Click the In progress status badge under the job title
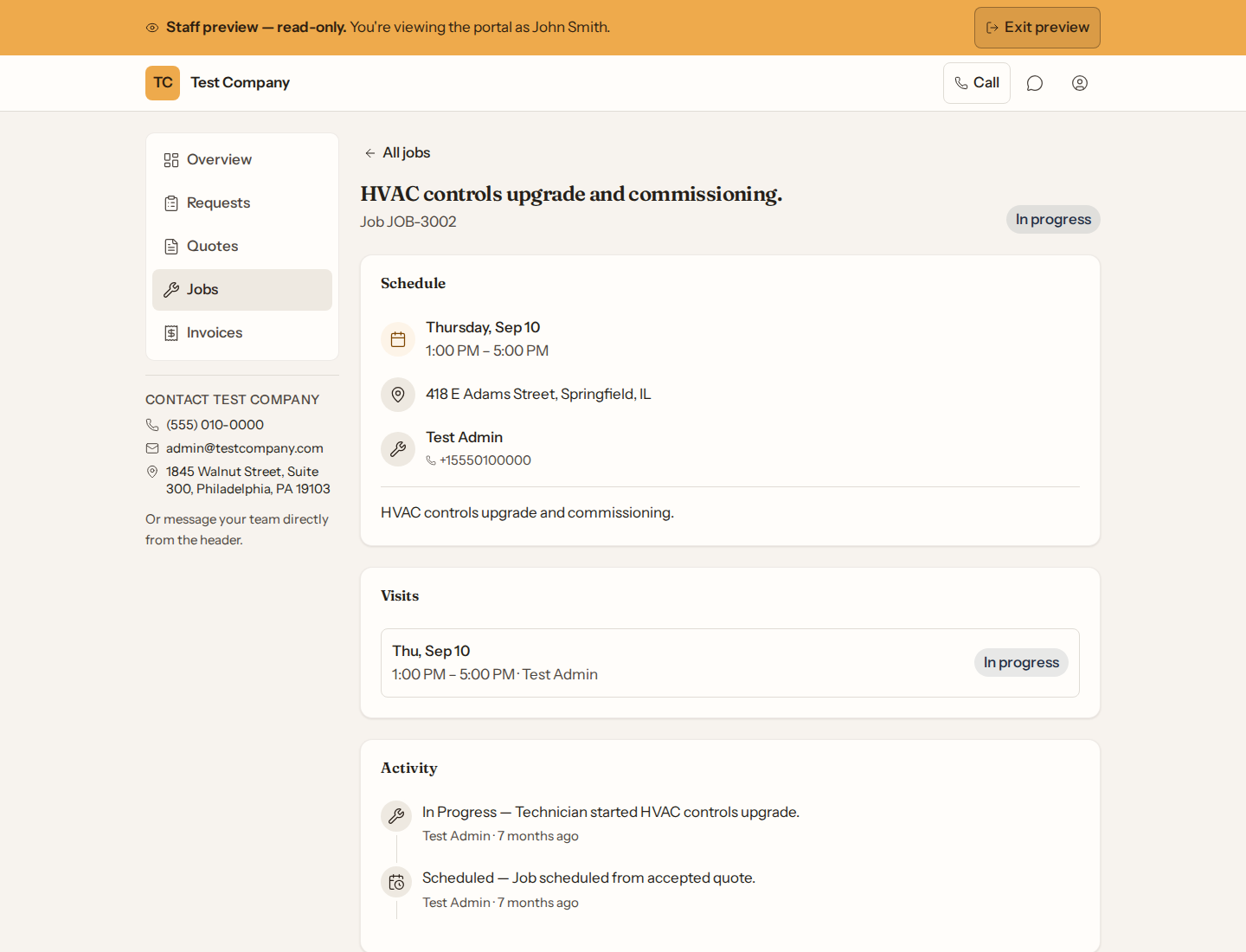The height and width of the screenshot is (952, 1246). 1053,220
